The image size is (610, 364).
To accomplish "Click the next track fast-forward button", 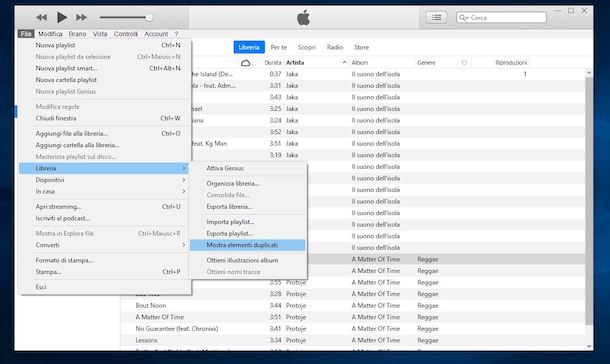I will pyautogui.click(x=81, y=18).
